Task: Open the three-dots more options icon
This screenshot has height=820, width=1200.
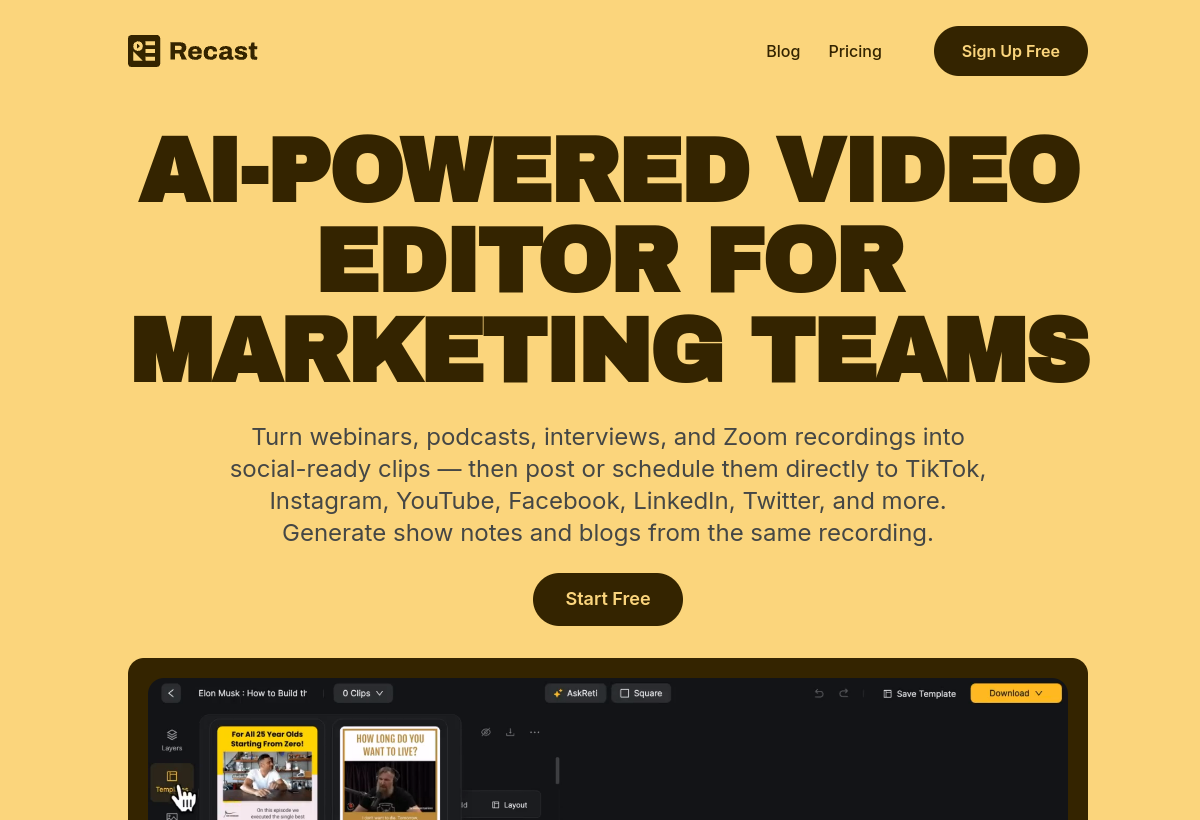Action: tap(535, 732)
